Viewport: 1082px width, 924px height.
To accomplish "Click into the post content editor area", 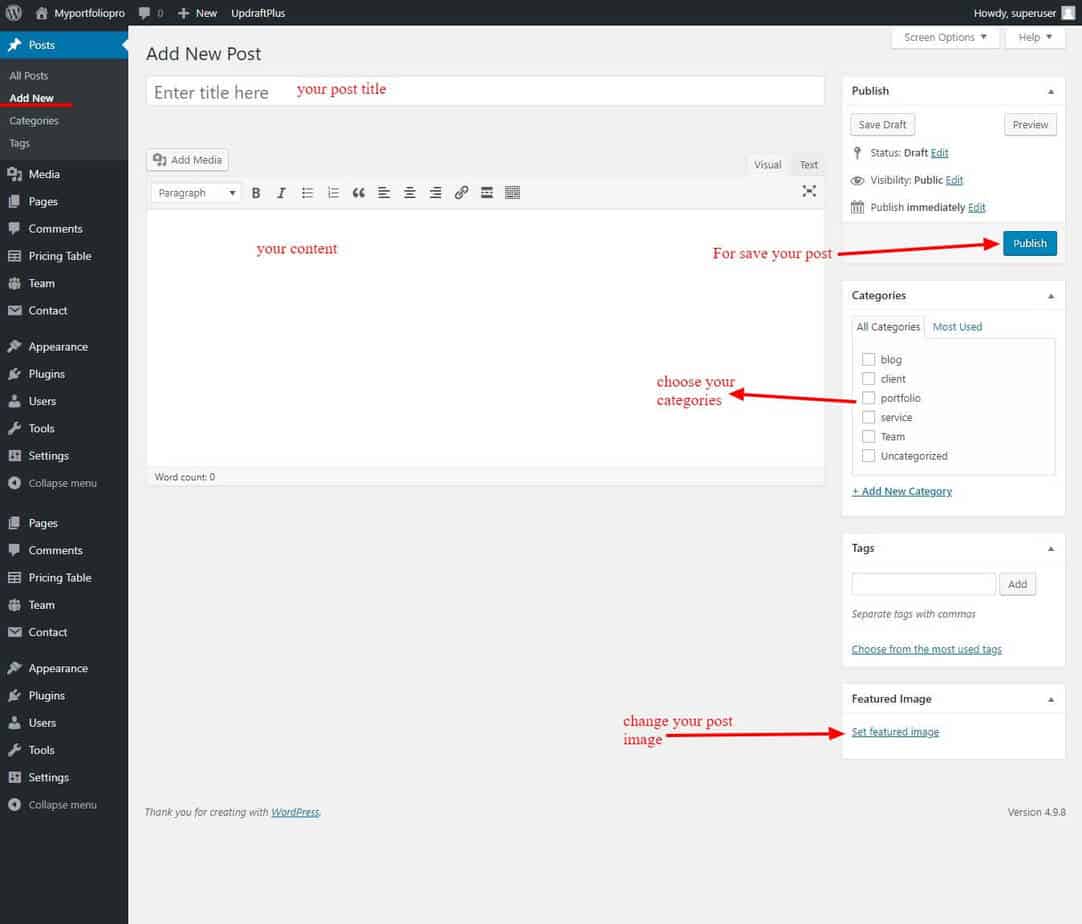I will (x=485, y=338).
